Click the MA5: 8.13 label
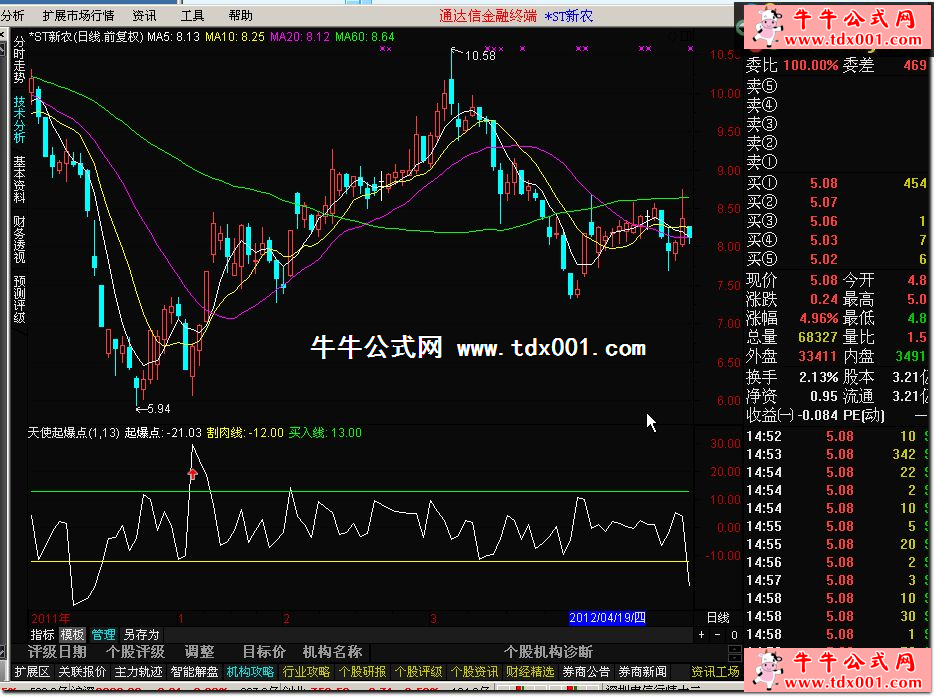Image resolution: width=936 pixels, height=697 pixels. click(174, 37)
